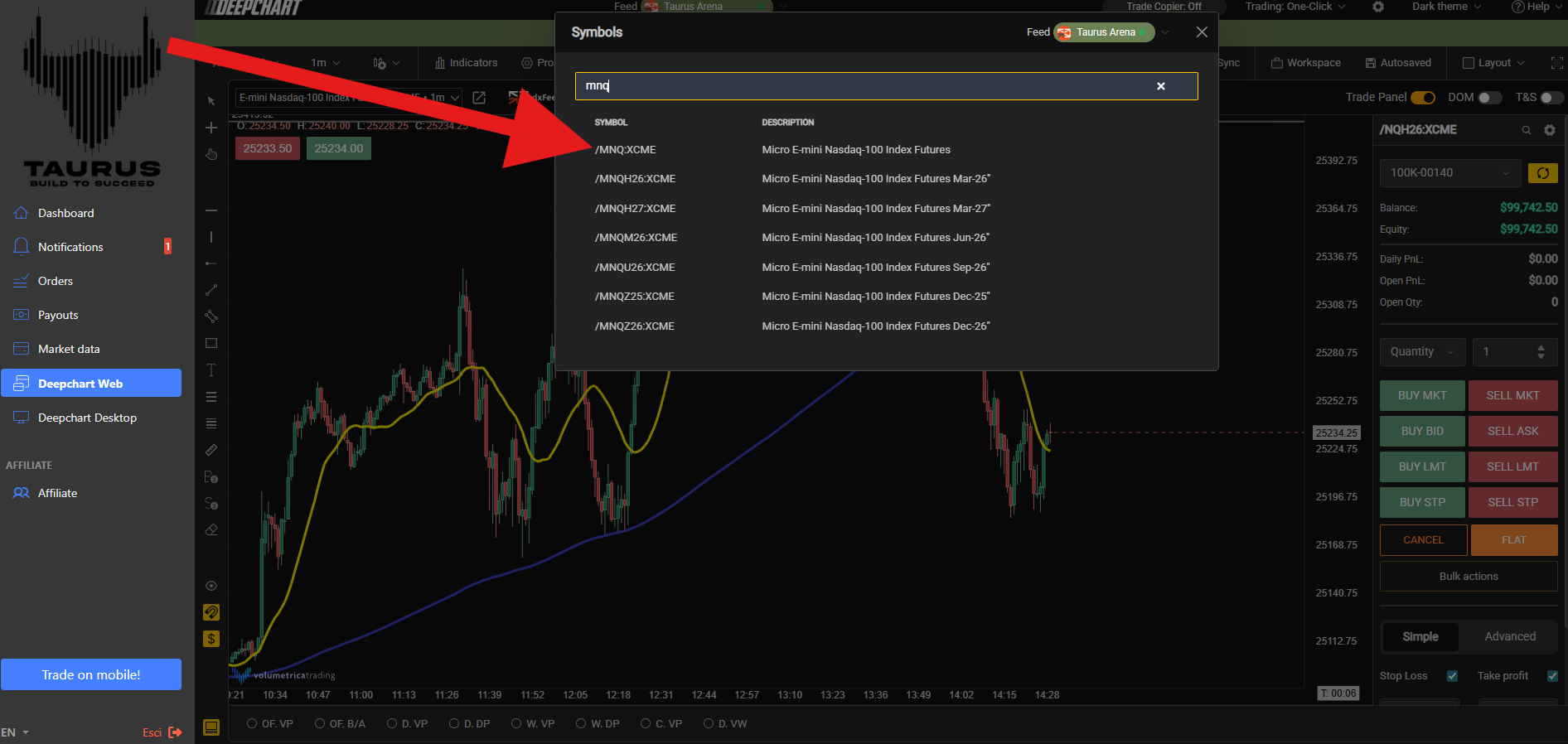
Task: Select the eraser tool
Action: (x=211, y=529)
